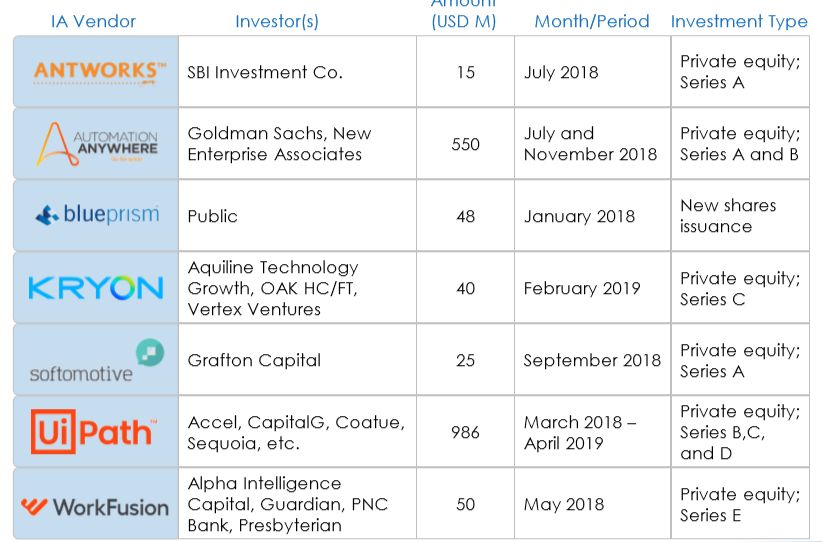Click the IA Vendor column header
The height and width of the screenshot is (542, 822).
pyautogui.click(x=93, y=21)
